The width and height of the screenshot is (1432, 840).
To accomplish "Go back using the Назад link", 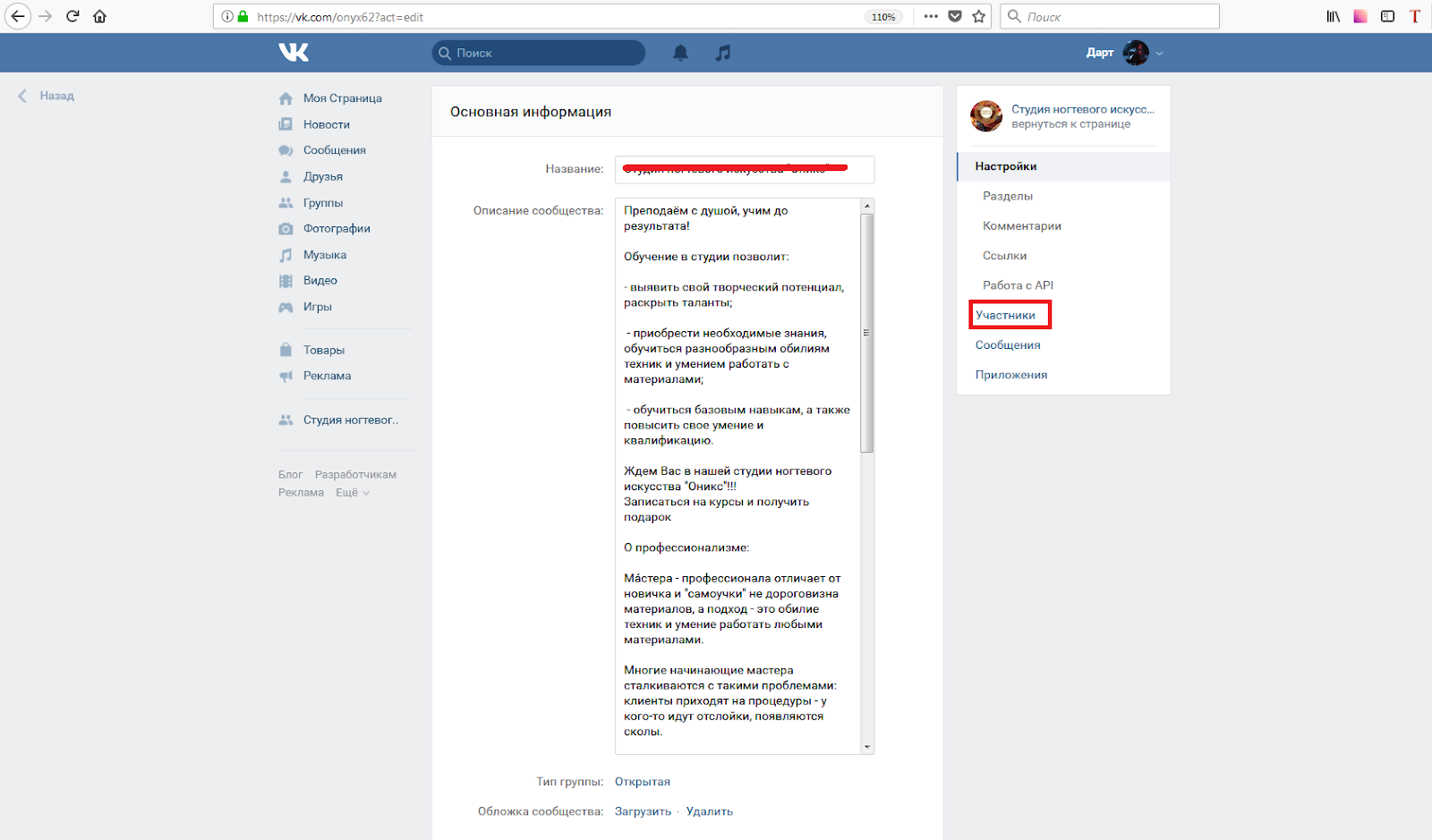I will point(55,96).
